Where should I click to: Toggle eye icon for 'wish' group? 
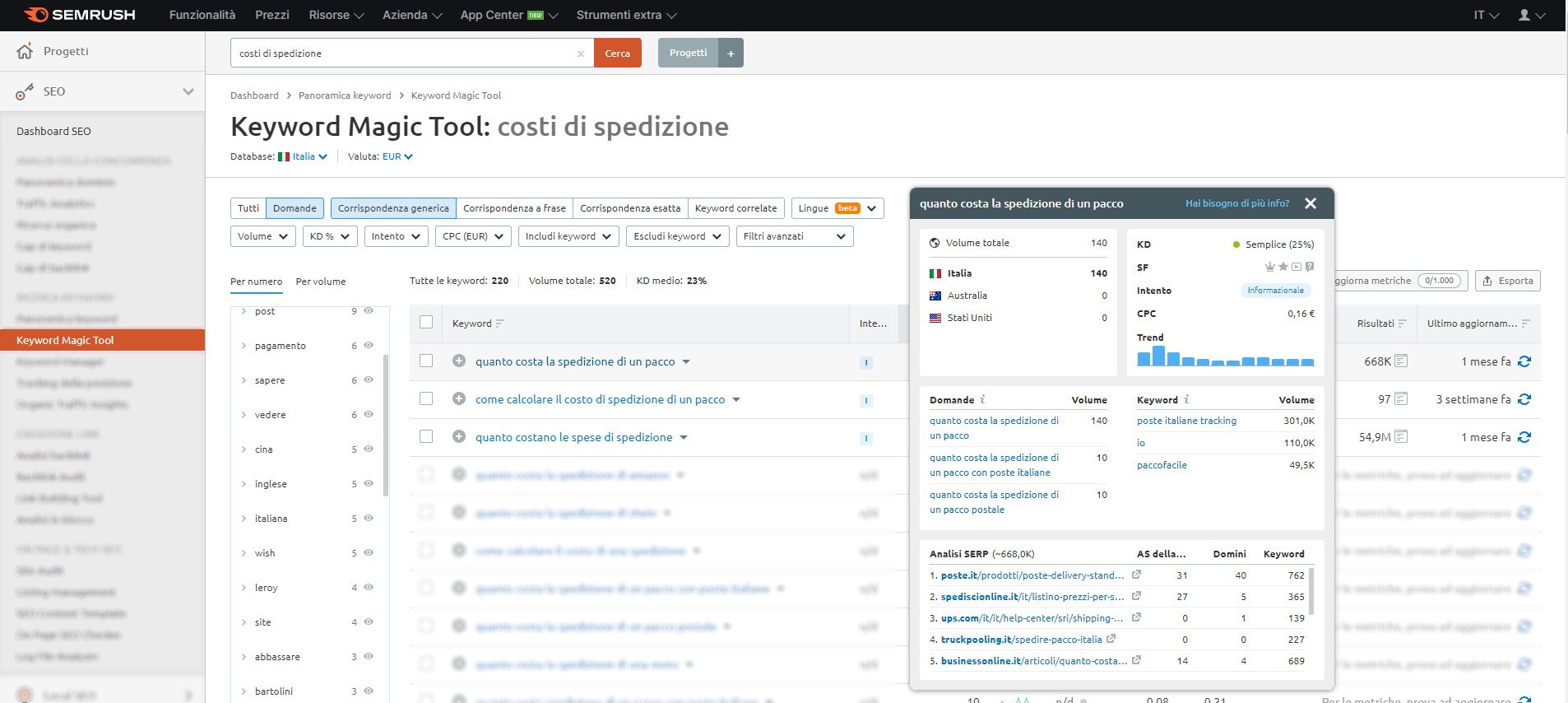[369, 552]
